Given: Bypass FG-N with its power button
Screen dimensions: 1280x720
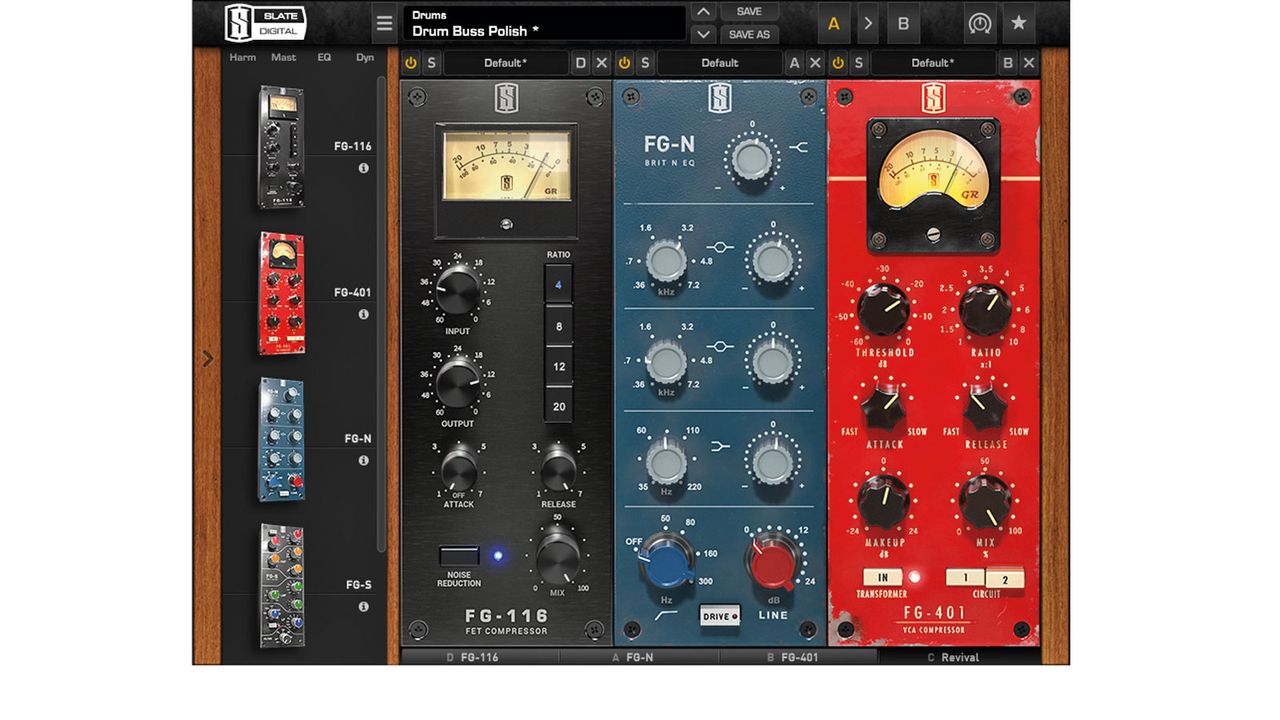Looking at the screenshot, I should 625,63.
